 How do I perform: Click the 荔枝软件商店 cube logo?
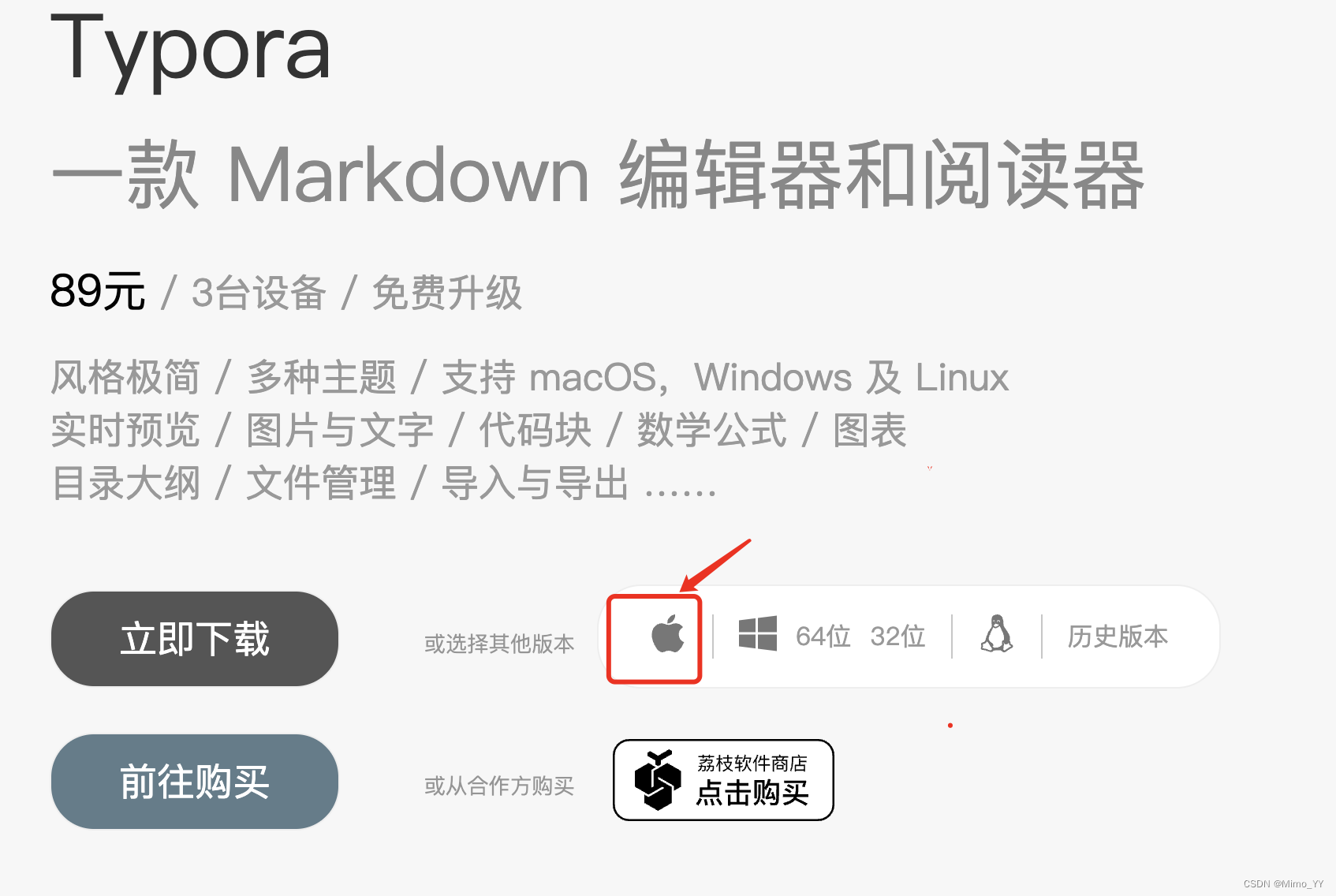click(658, 780)
